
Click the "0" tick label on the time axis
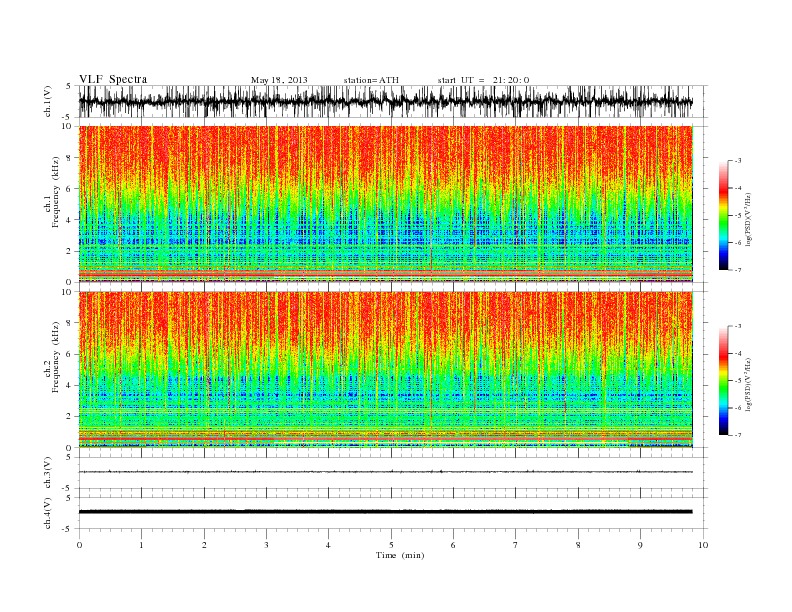pyautogui.click(x=79, y=545)
